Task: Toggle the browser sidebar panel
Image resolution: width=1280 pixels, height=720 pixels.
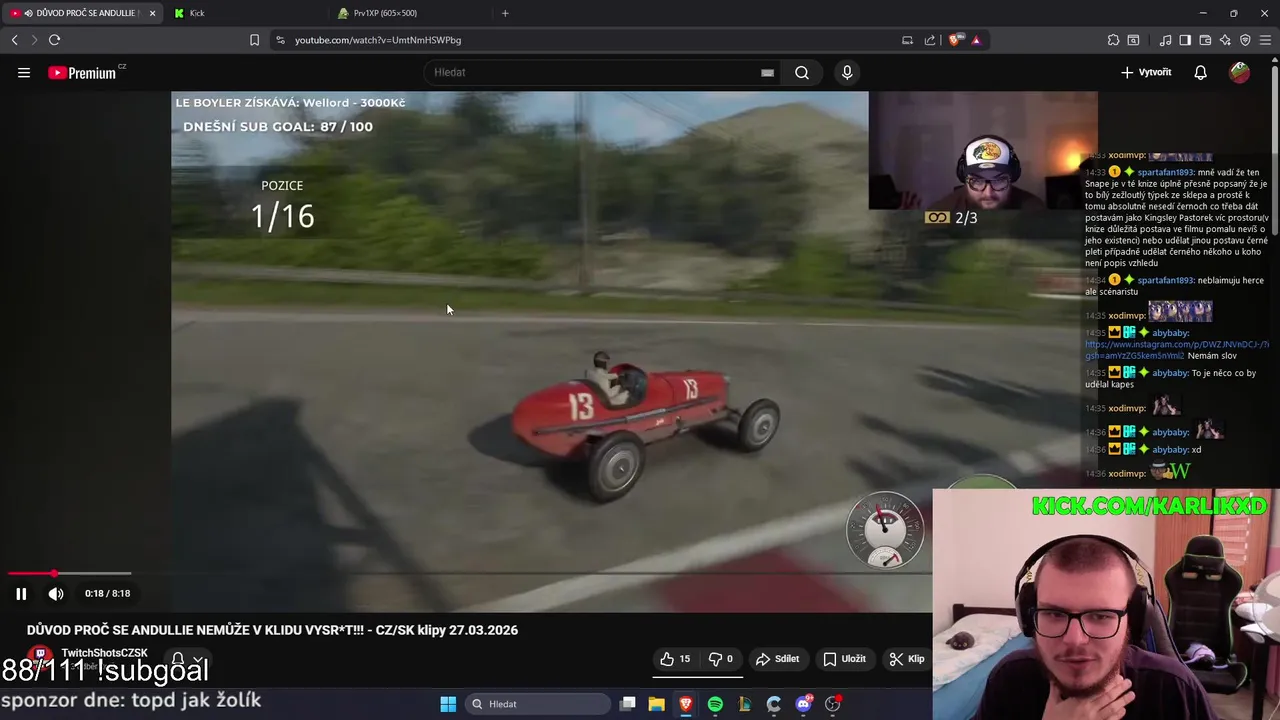Action: [x=1185, y=40]
